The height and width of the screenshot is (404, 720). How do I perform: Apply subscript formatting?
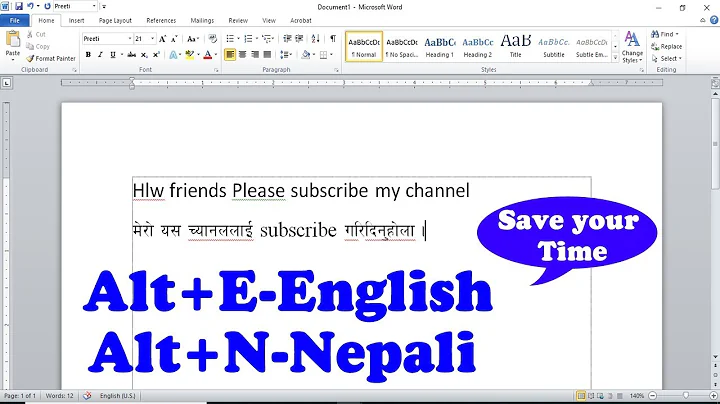(144, 55)
